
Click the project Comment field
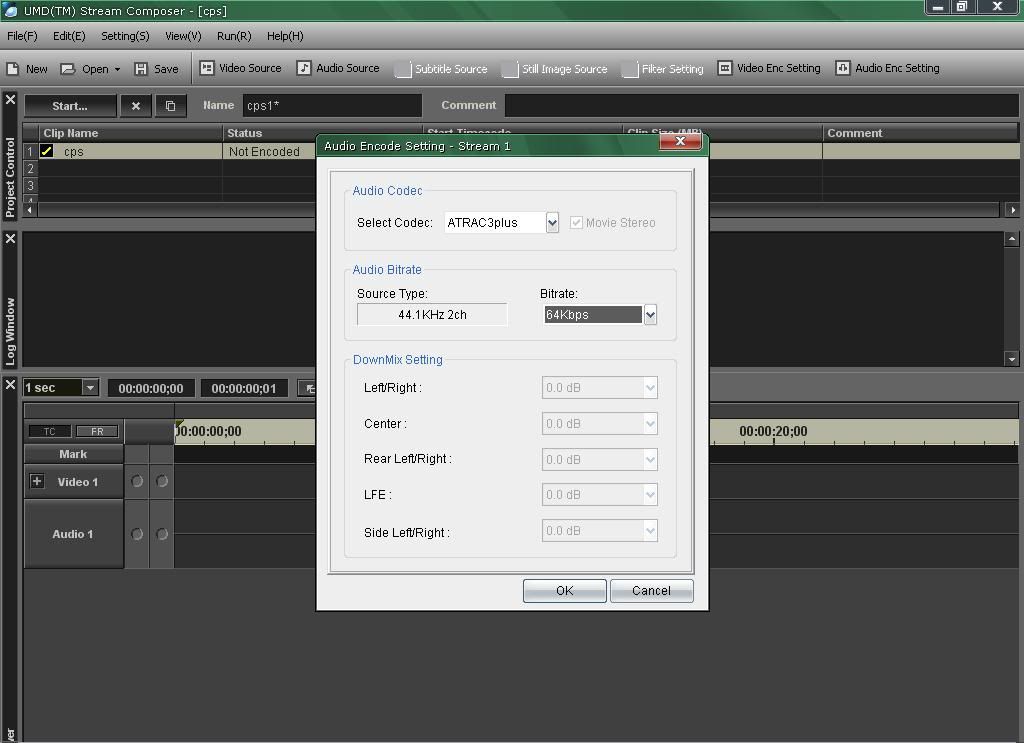click(761, 105)
